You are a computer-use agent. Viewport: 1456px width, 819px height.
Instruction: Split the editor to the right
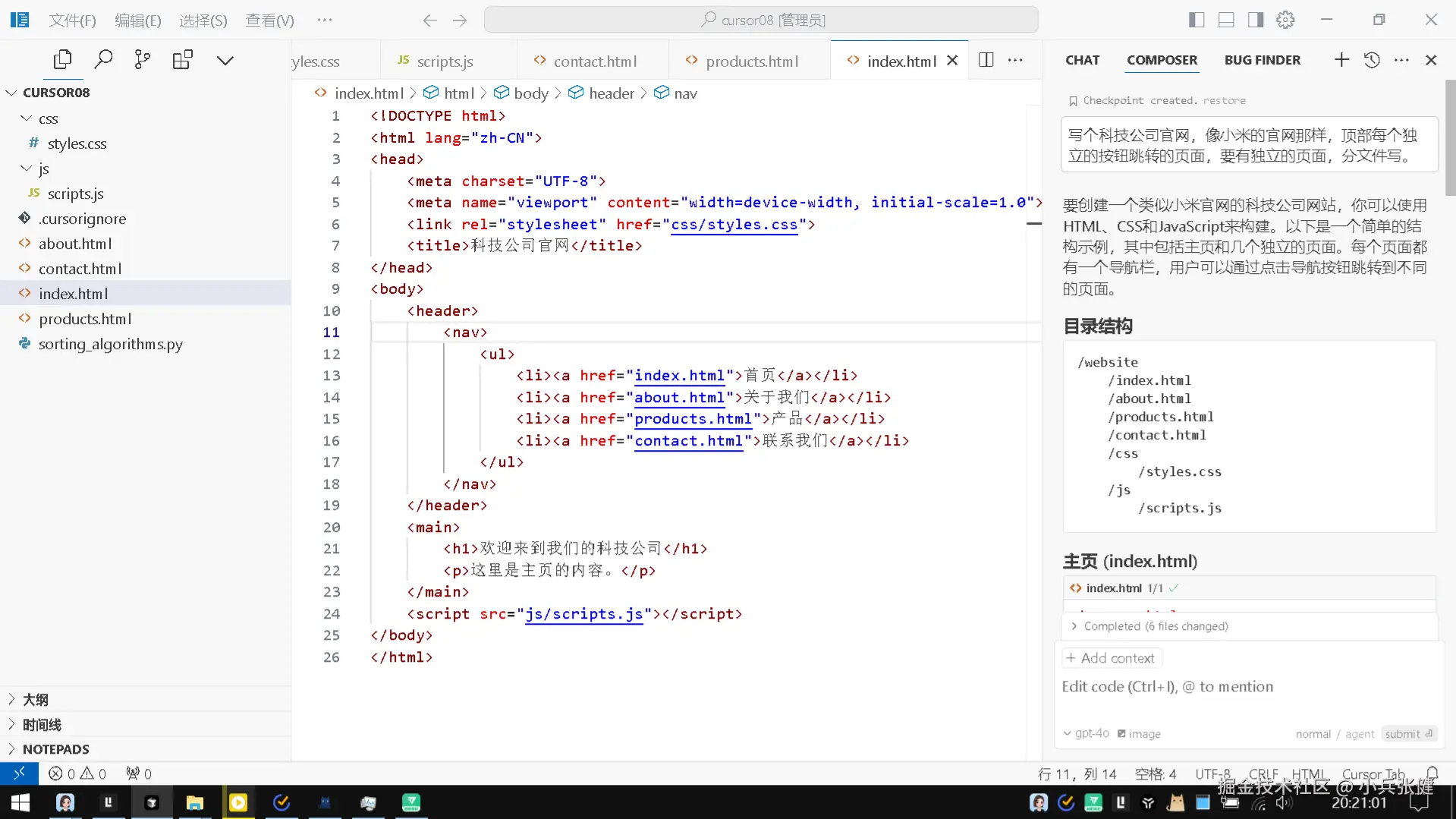986,60
